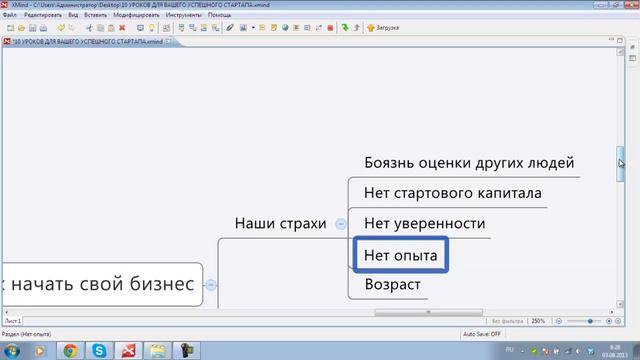
Task: Open the Вставить menu
Action: click(96, 15)
